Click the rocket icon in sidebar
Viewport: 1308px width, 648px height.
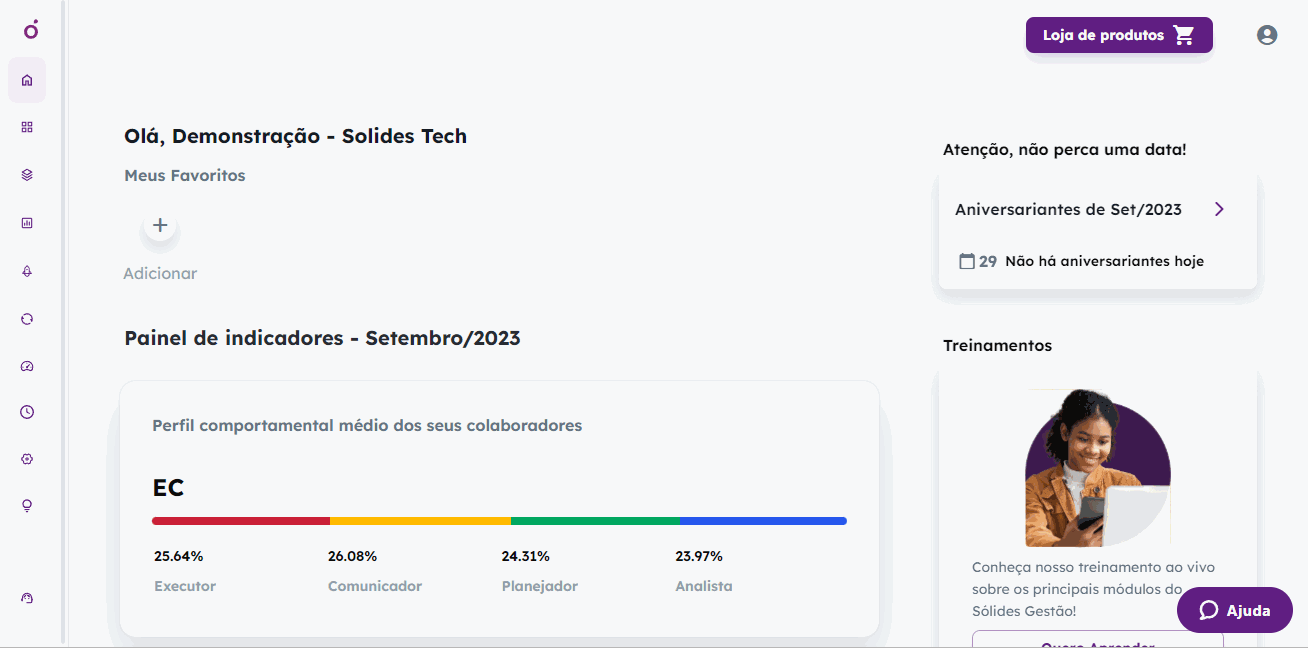(x=27, y=271)
